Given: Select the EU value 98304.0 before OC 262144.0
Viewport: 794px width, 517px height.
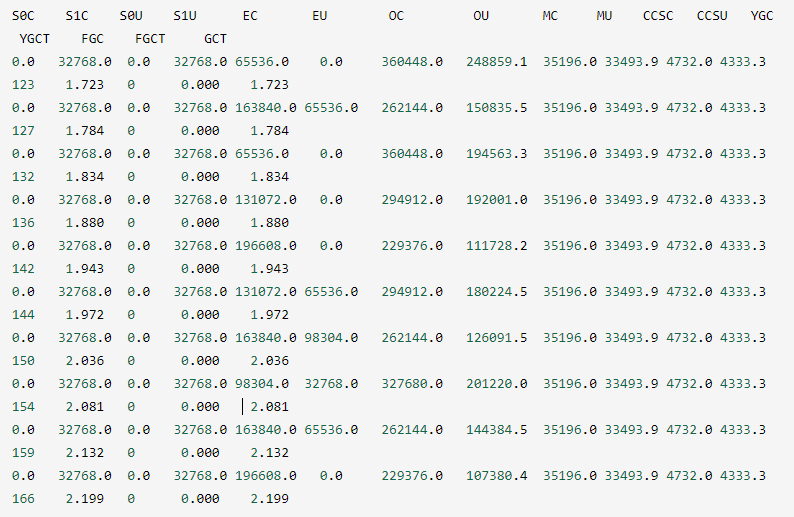Looking at the screenshot, I should tap(331, 338).
